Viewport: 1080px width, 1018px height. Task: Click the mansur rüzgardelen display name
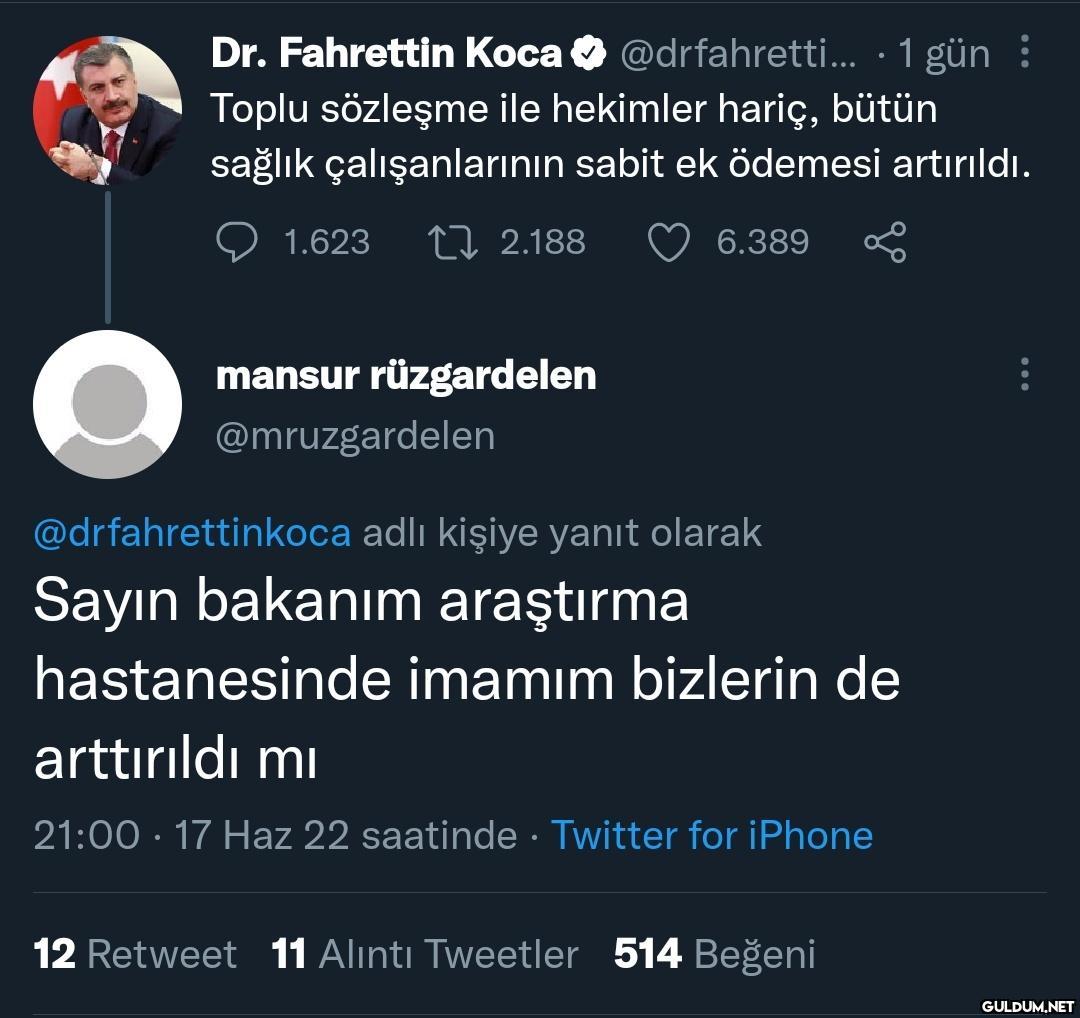point(406,376)
